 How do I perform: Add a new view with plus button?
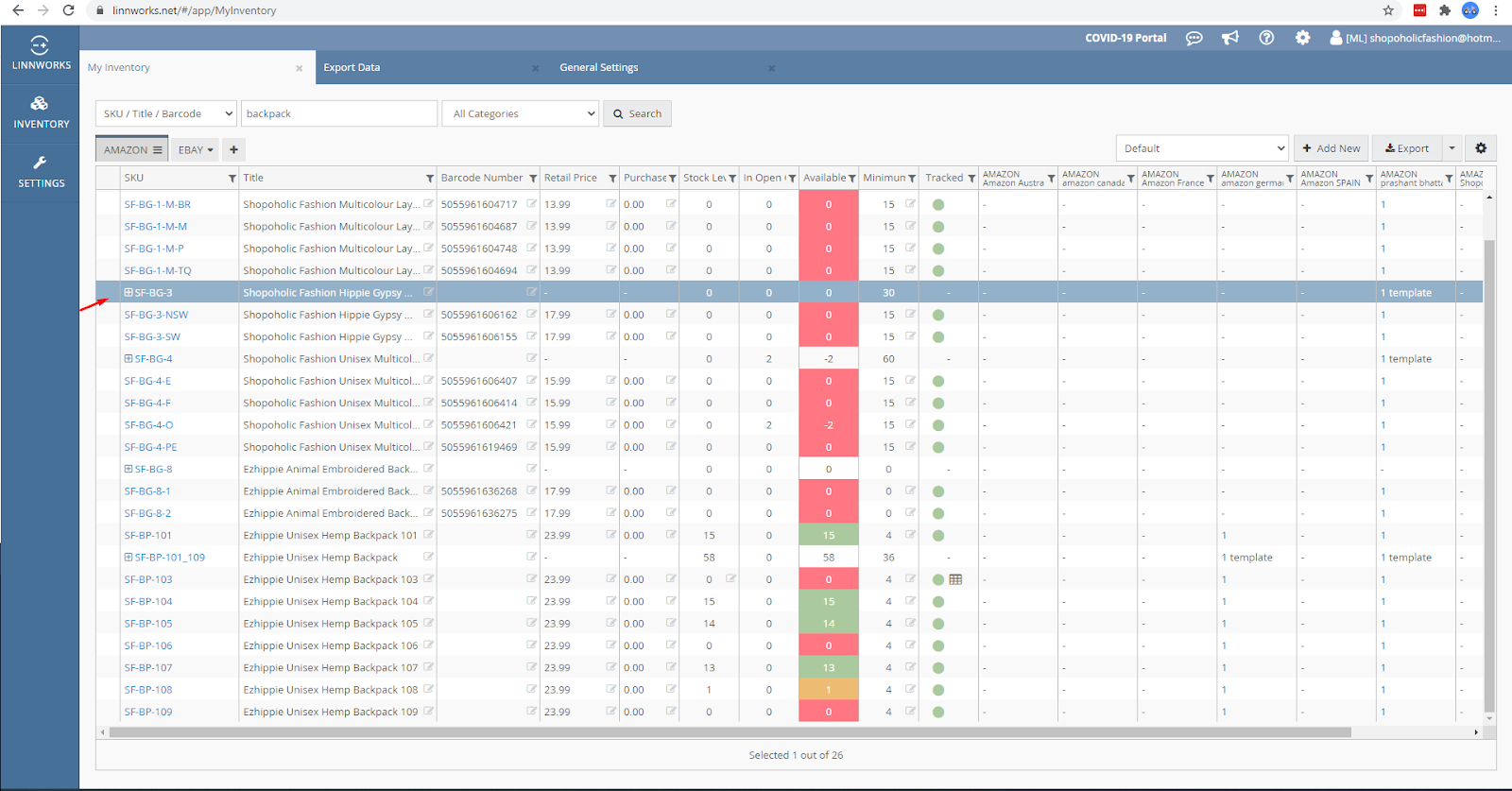pyautogui.click(x=233, y=149)
